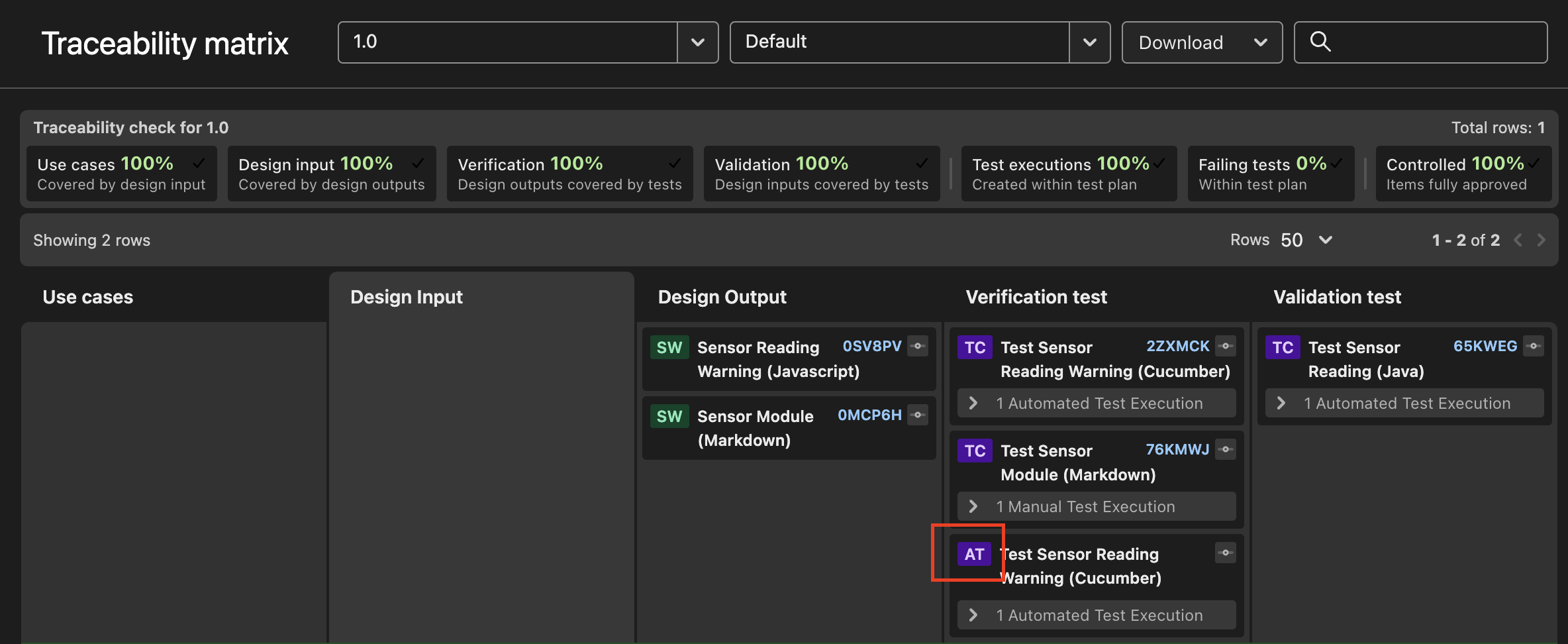Select the Verification test column header

tap(1036, 297)
